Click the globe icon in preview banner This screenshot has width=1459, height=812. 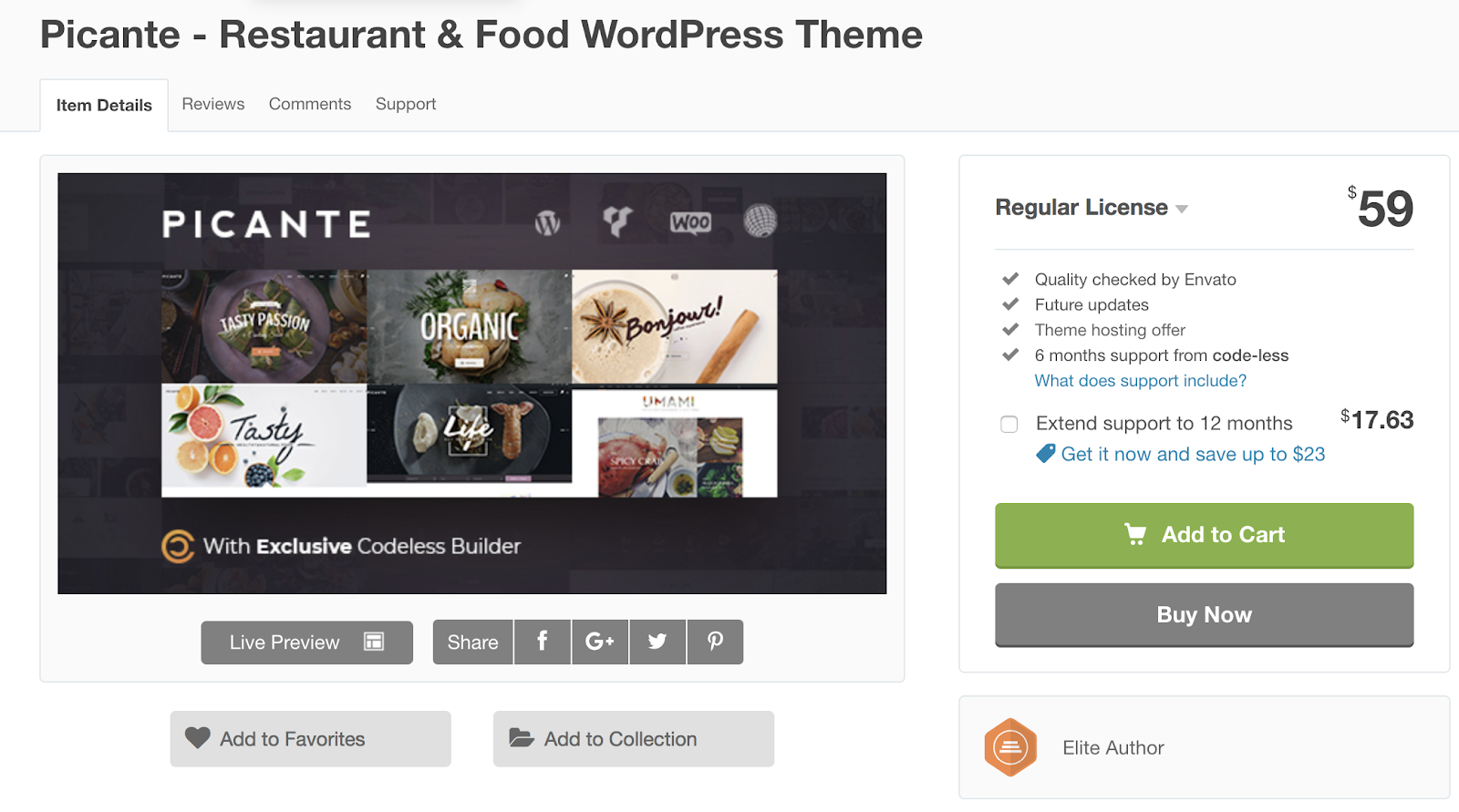pos(760,221)
